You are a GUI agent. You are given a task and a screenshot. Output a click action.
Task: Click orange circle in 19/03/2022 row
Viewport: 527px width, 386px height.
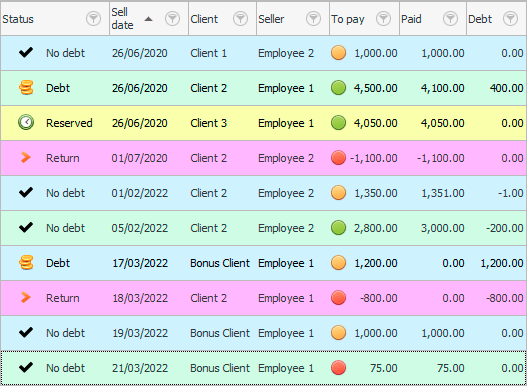(338, 333)
